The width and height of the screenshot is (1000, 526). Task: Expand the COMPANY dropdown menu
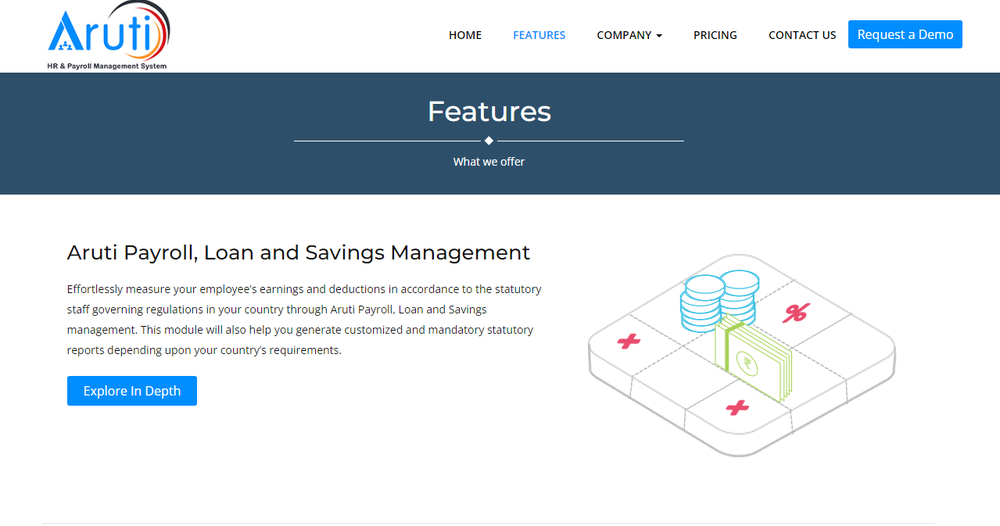pyautogui.click(x=629, y=35)
